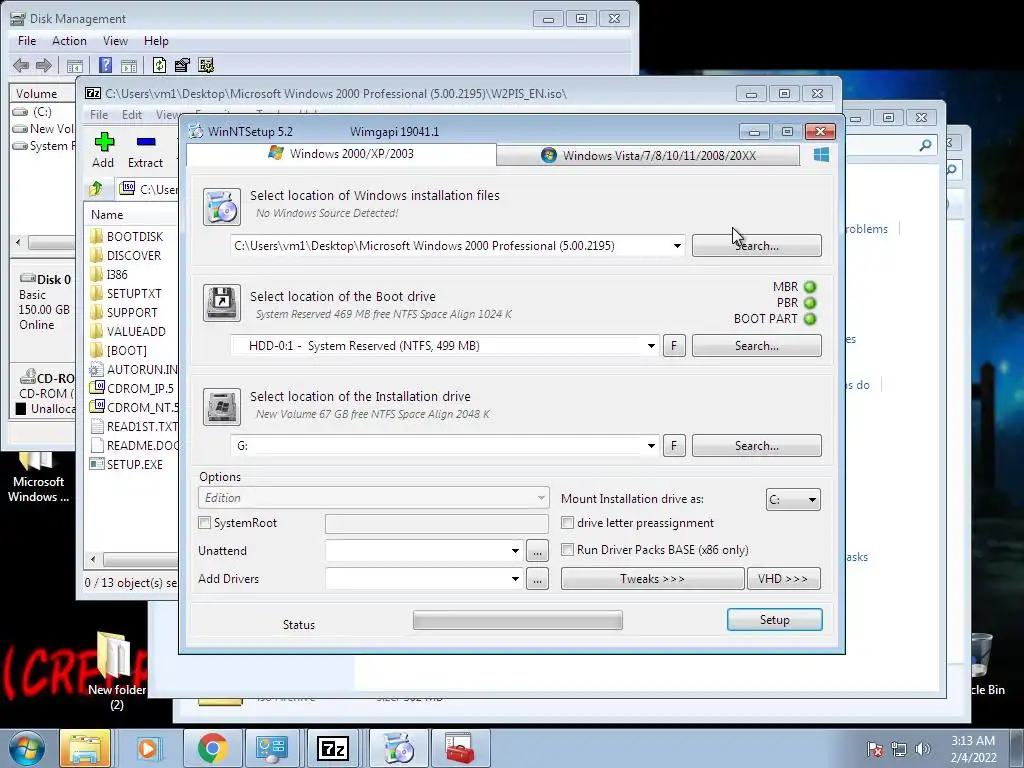Screen dimensions: 1024x768
Task: Switch to Windows Vista/7/8/10/11 tab
Action: click(648, 155)
